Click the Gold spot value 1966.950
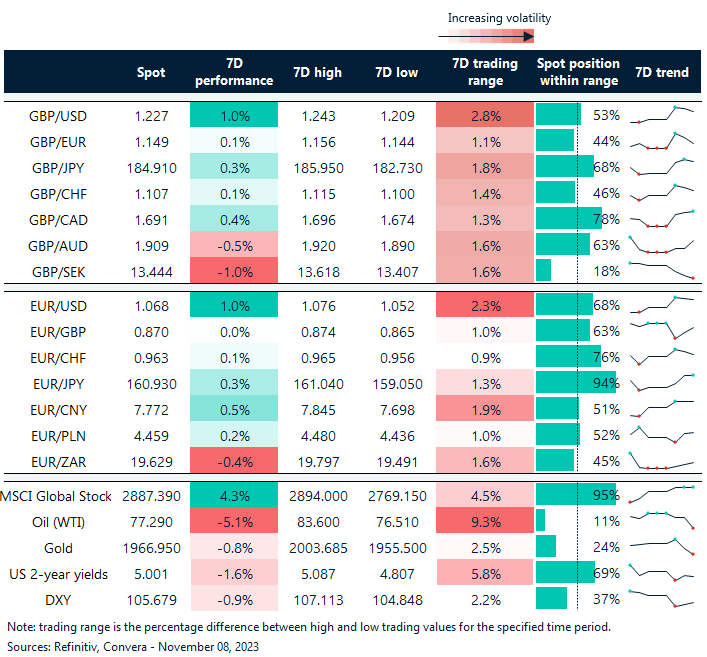 pyautogui.click(x=150, y=546)
